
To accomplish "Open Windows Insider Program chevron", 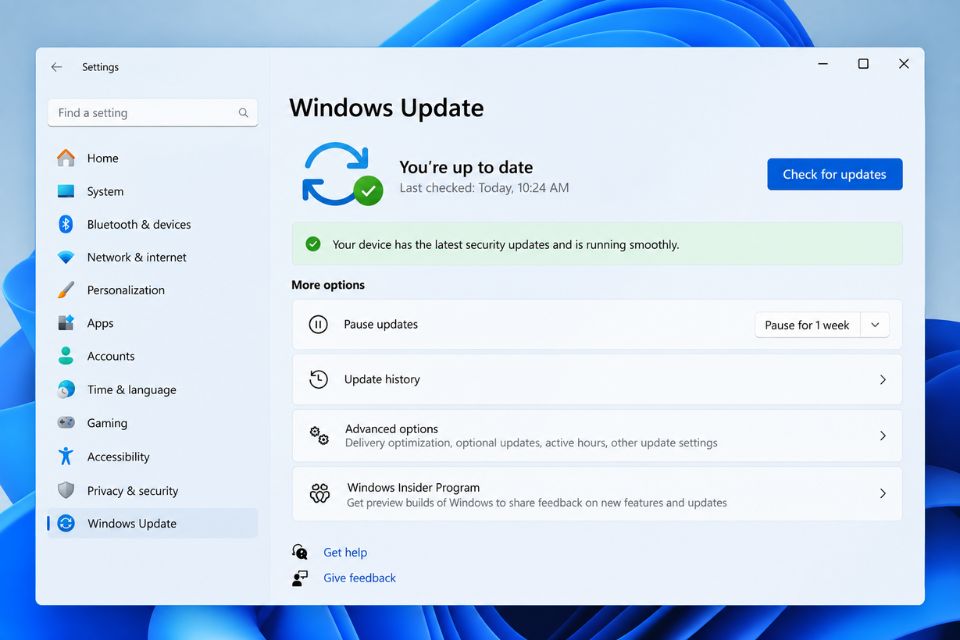I will pyautogui.click(x=882, y=493).
